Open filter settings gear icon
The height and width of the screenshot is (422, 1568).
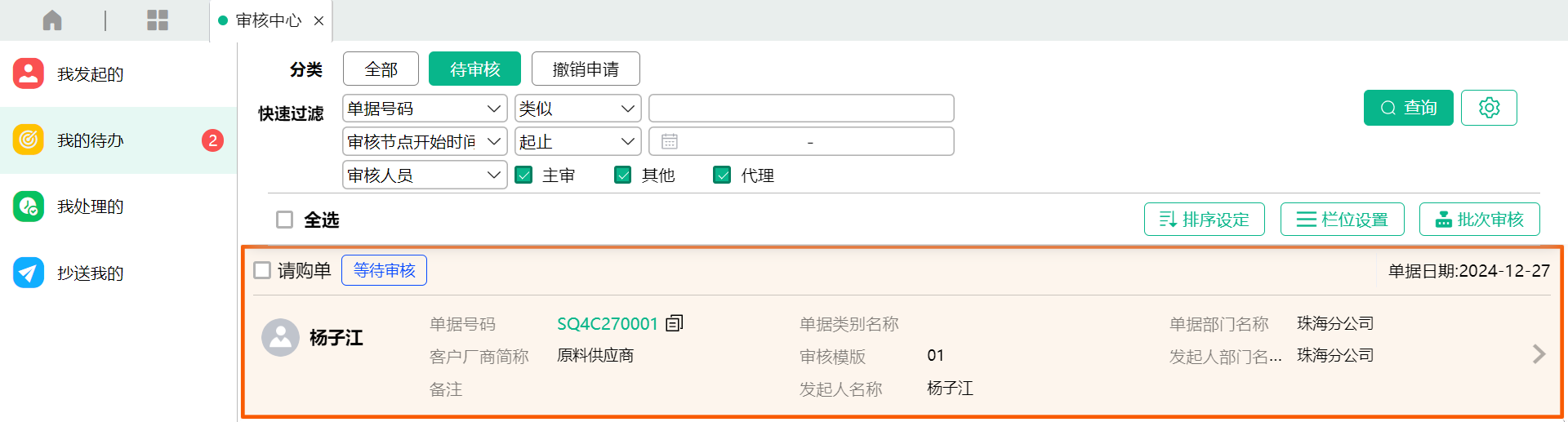click(x=1489, y=108)
